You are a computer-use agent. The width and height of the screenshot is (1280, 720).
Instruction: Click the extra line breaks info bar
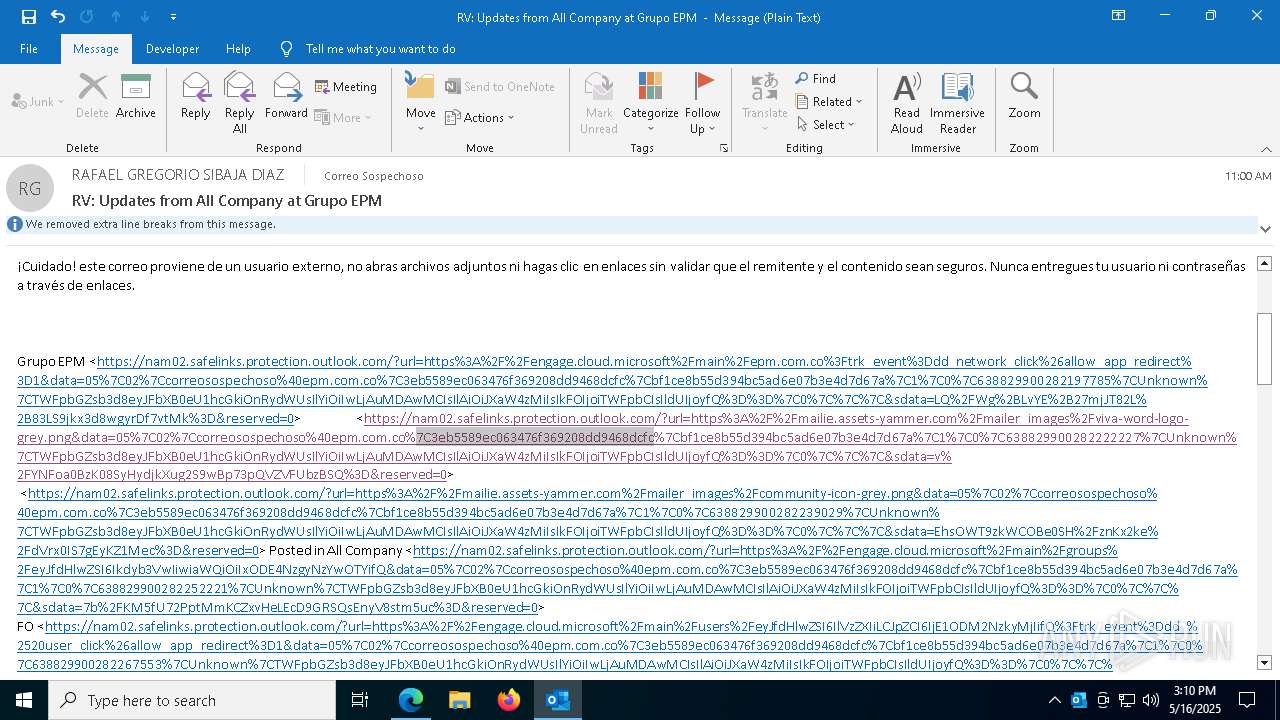(631, 224)
